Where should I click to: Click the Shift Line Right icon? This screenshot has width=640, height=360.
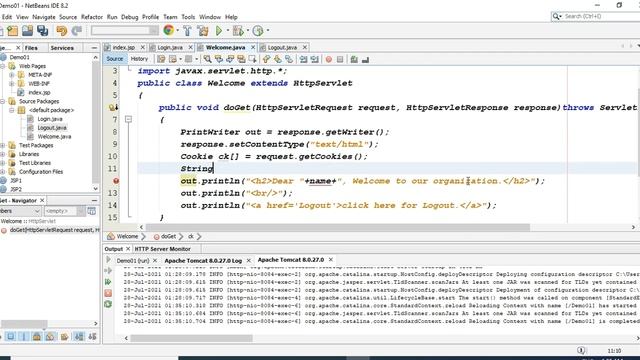click(314, 60)
